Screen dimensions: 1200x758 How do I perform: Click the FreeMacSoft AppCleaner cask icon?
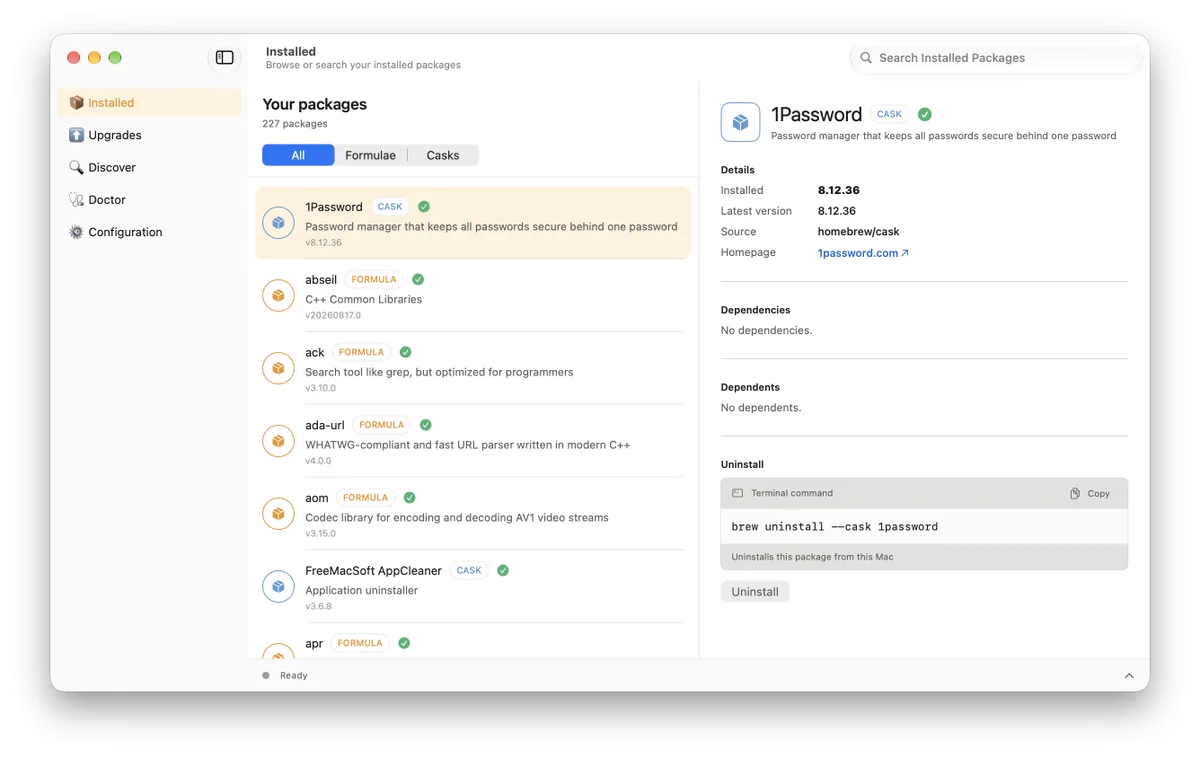278,587
